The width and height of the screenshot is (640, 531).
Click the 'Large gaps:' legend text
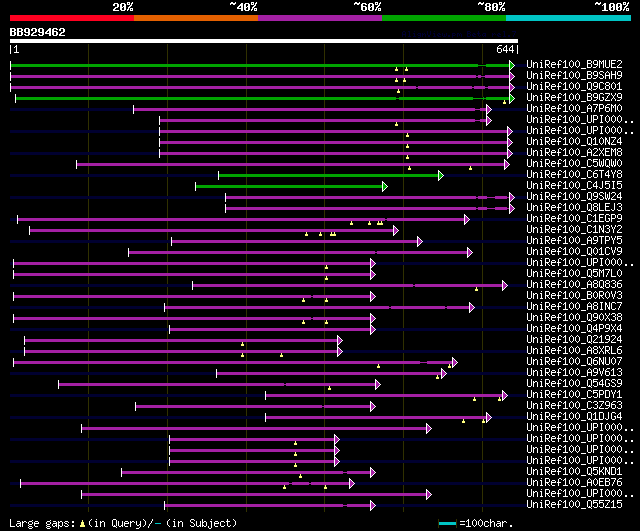point(42,523)
